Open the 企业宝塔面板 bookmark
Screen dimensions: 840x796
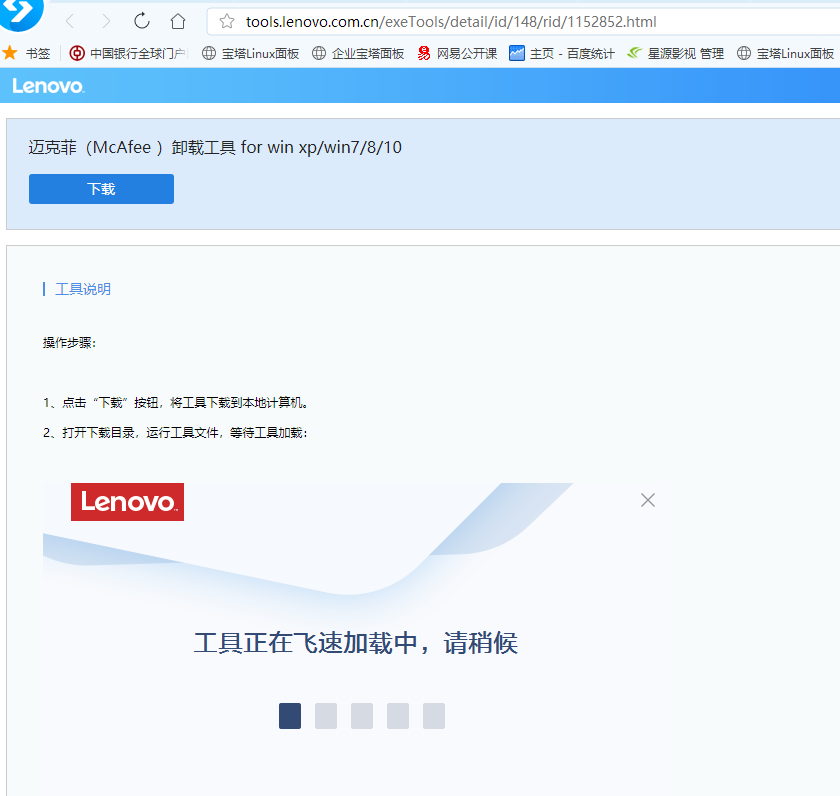click(x=358, y=54)
